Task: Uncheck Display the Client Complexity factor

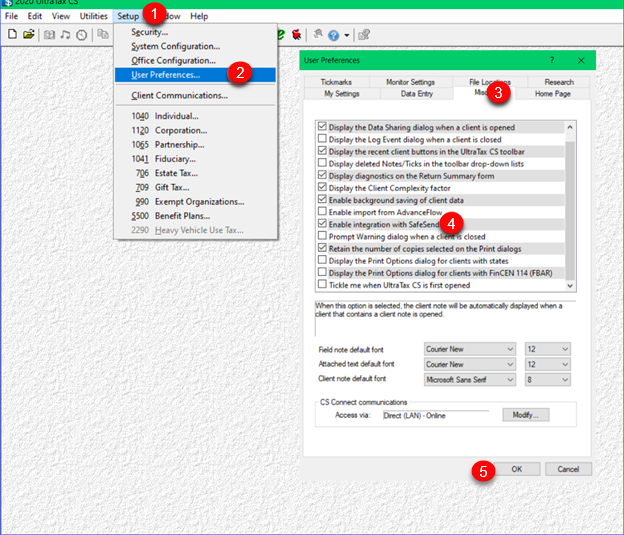Action: pos(322,187)
